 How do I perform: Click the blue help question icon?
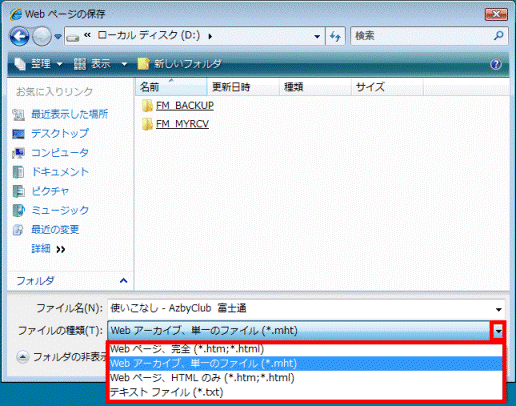tap(496, 64)
